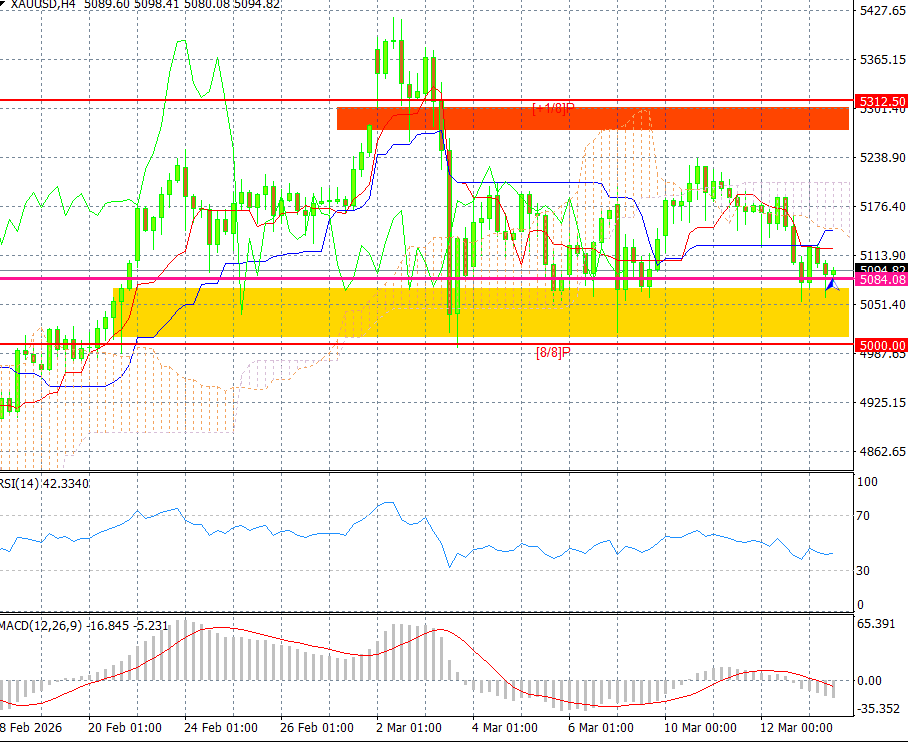
Task: Click the MACD(12,26,9) indicator label
Action: point(84,626)
